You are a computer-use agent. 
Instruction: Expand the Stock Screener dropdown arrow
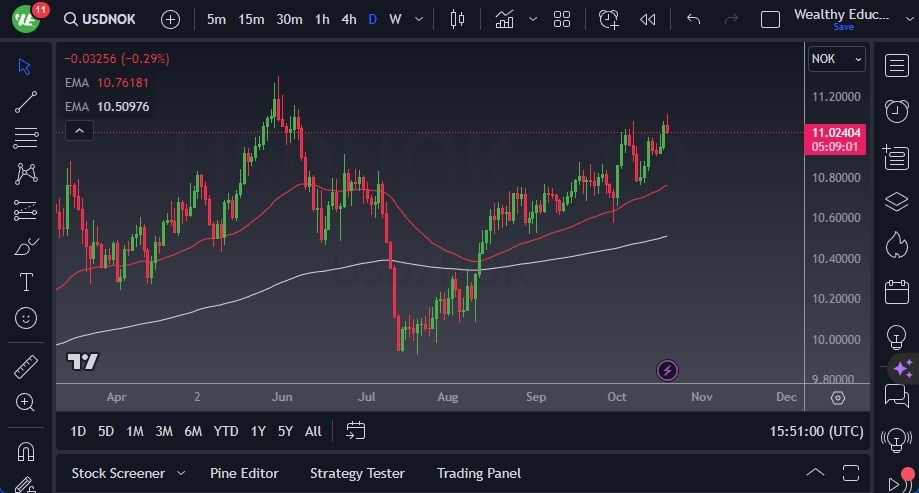tap(181, 473)
